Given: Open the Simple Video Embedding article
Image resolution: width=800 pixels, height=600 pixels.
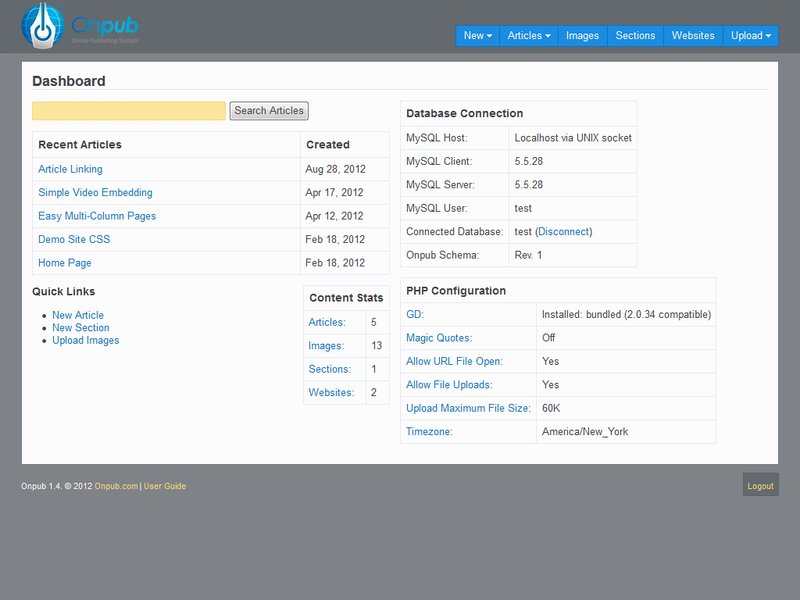Looking at the screenshot, I should point(95,192).
